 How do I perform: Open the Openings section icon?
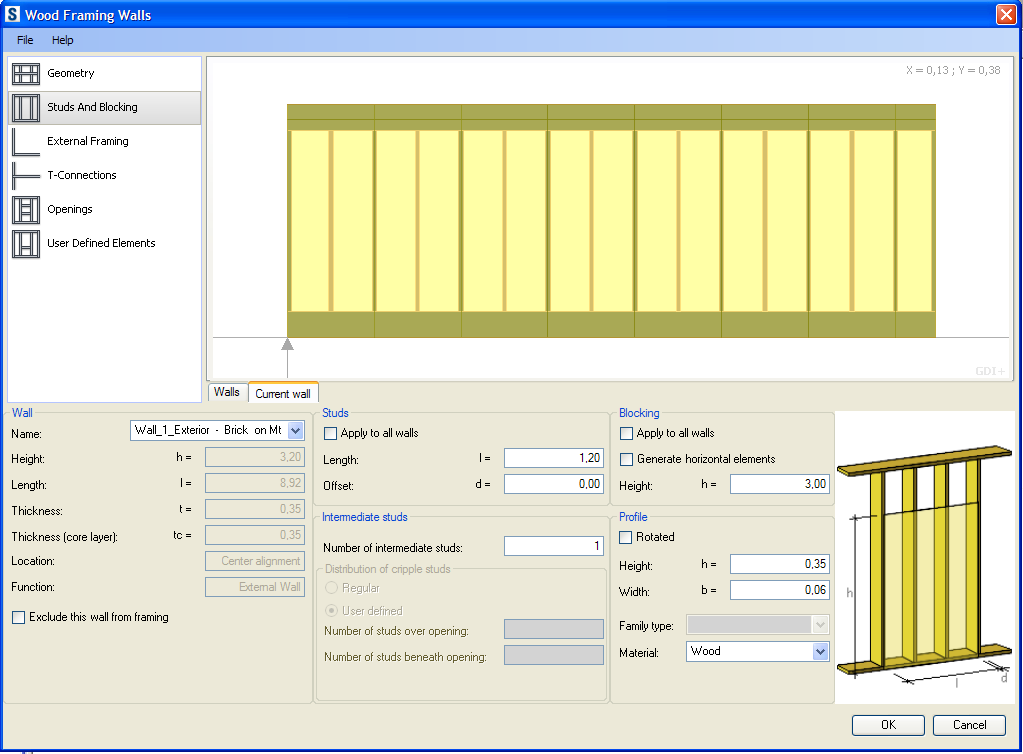26,209
